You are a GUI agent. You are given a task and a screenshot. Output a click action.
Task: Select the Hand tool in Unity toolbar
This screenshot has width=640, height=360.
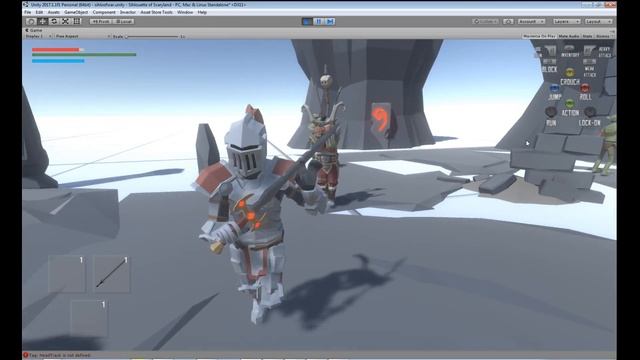coord(31,21)
